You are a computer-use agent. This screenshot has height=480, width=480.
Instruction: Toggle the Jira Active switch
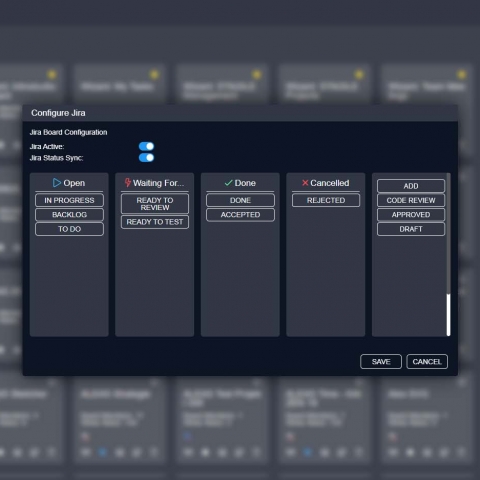point(146,146)
